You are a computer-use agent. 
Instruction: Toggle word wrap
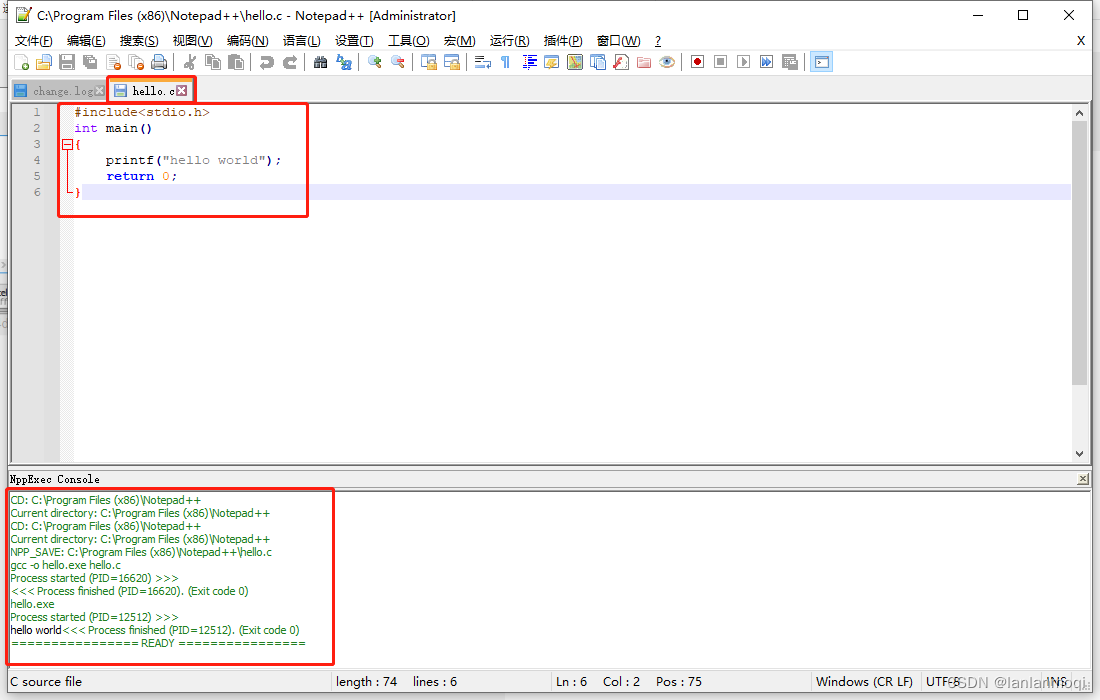483,62
